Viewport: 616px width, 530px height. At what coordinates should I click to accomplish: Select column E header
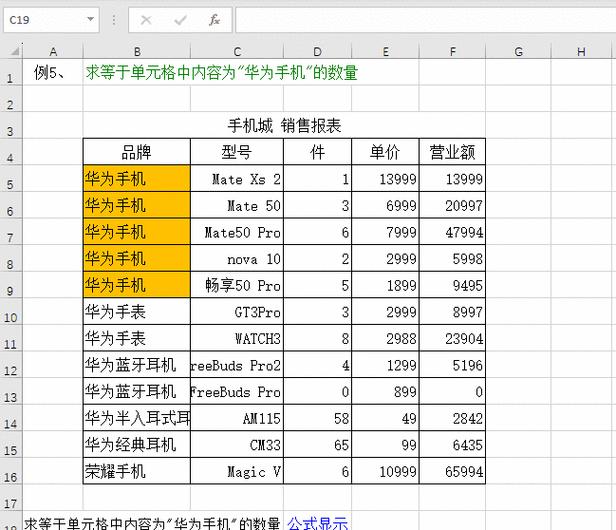pos(385,51)
